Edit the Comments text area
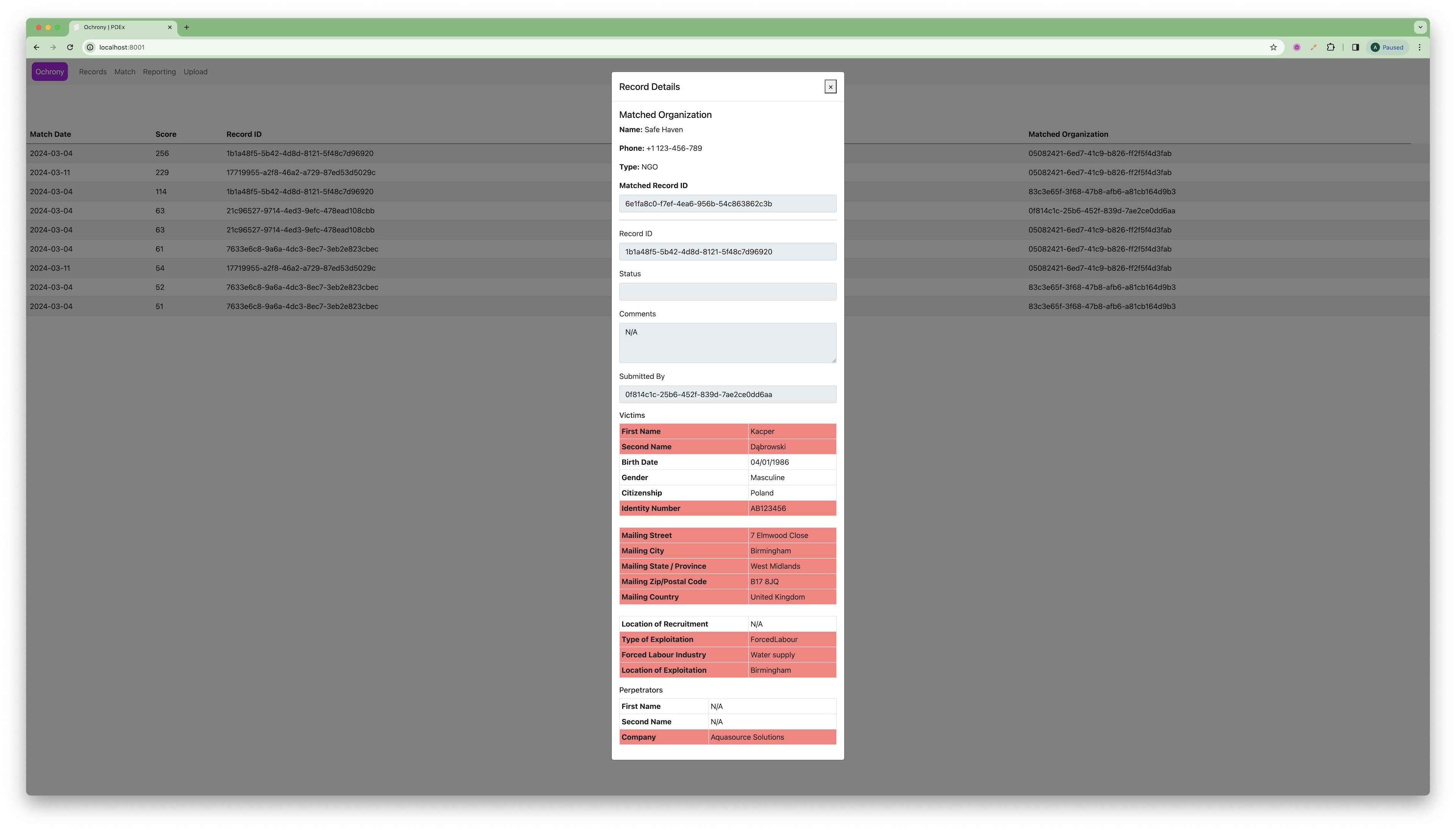 click(727, 342)
